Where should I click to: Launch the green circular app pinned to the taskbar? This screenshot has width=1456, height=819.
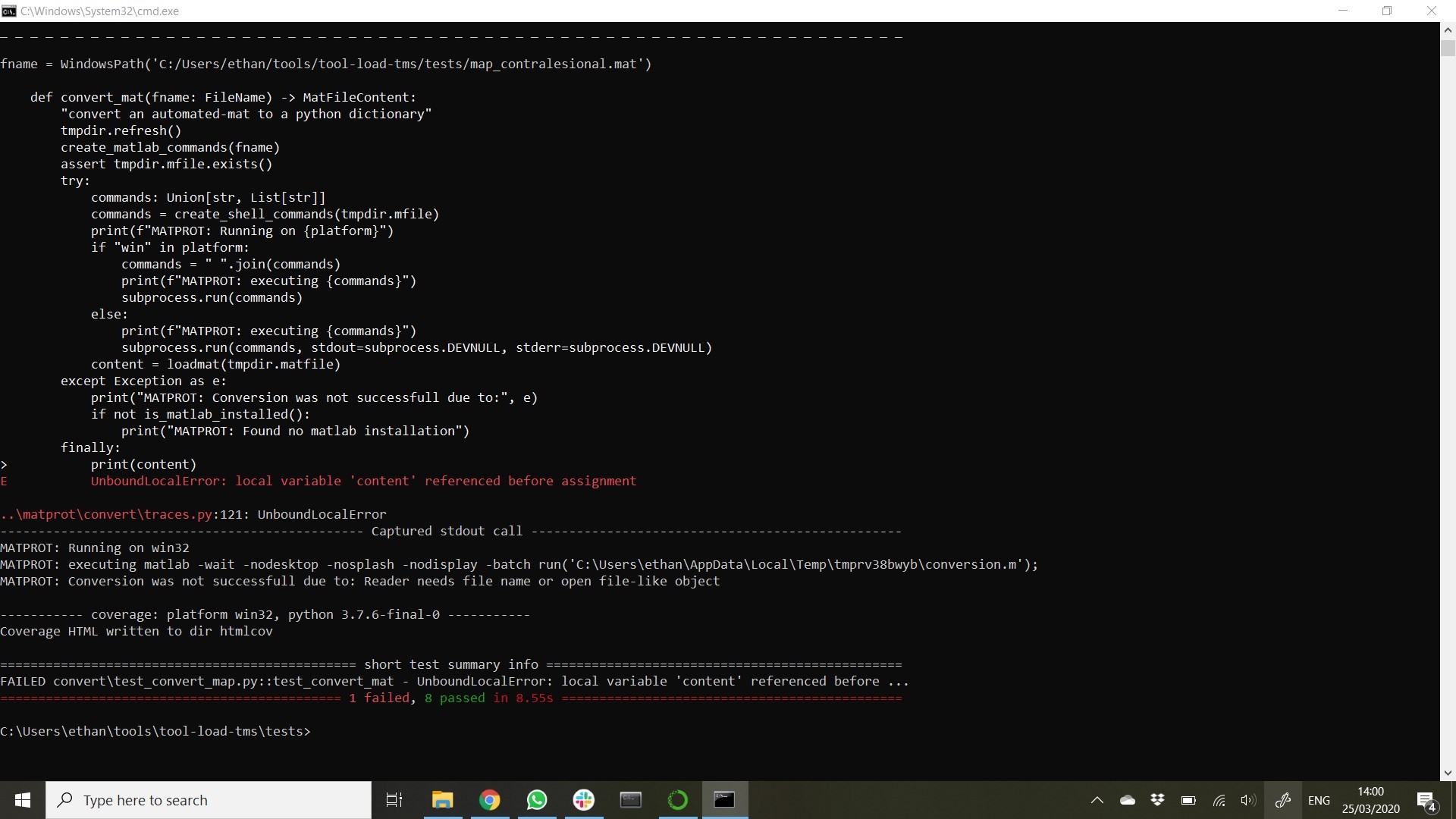point(677,800)
